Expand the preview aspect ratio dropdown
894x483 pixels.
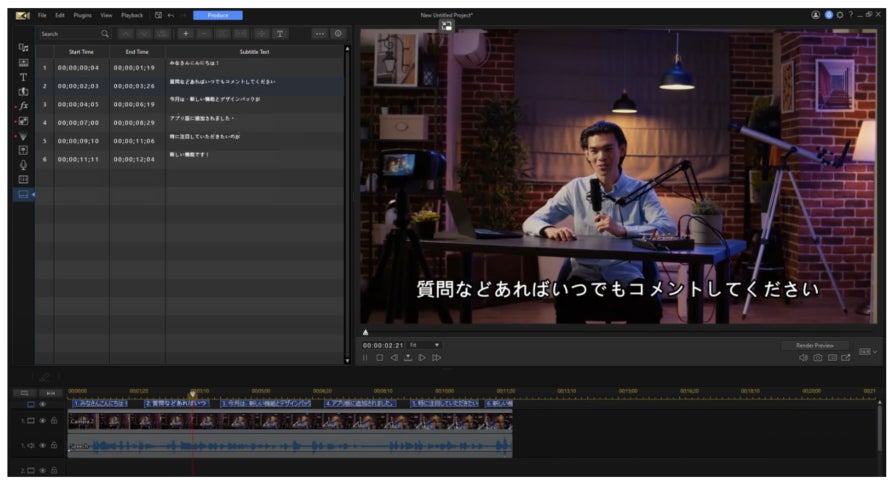(x=867, y=352)
